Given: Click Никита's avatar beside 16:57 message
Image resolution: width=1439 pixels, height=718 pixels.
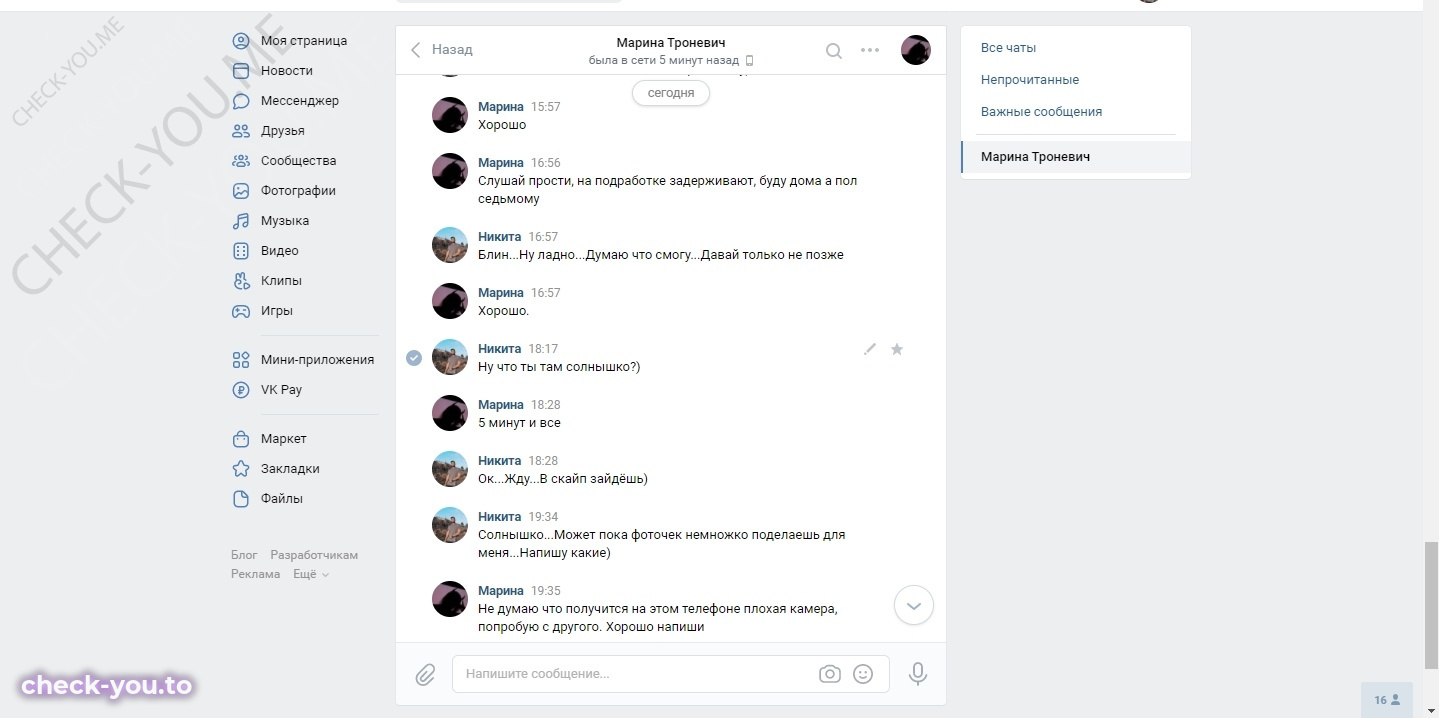Looking at the screenshot, I should (450, 245).
